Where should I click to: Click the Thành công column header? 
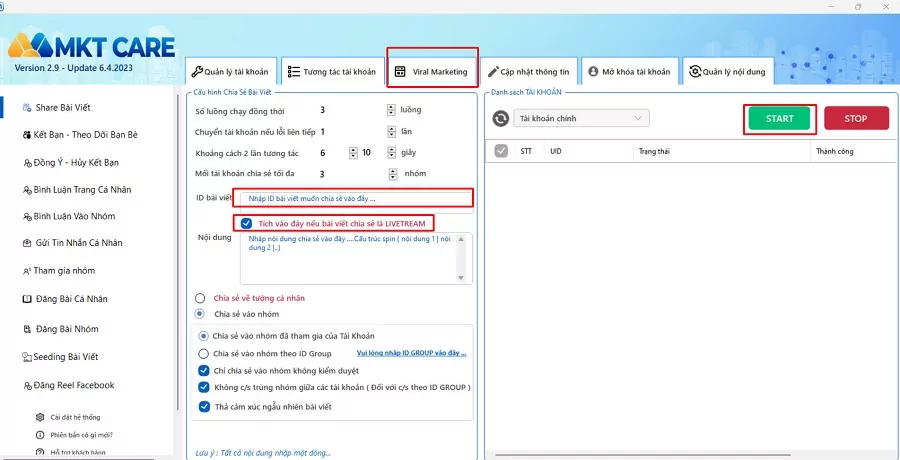coord(835,152)
